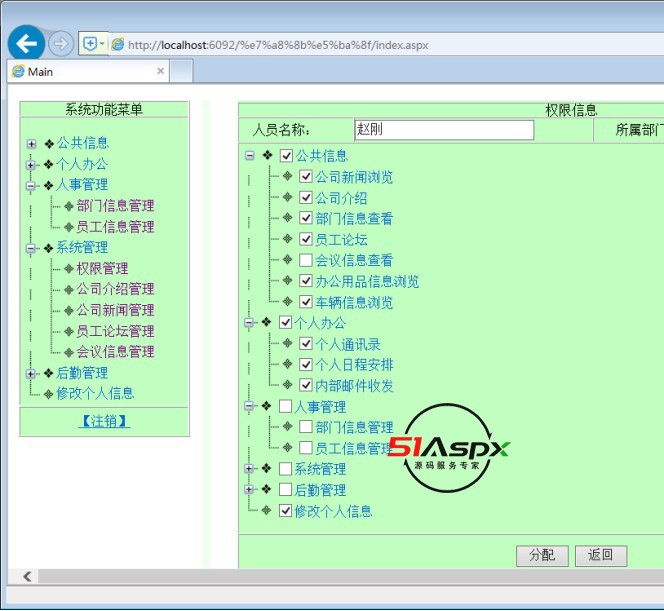
Task: Uncheck the 公司新闻浏览 checkbox
Action: coord(306,177)
